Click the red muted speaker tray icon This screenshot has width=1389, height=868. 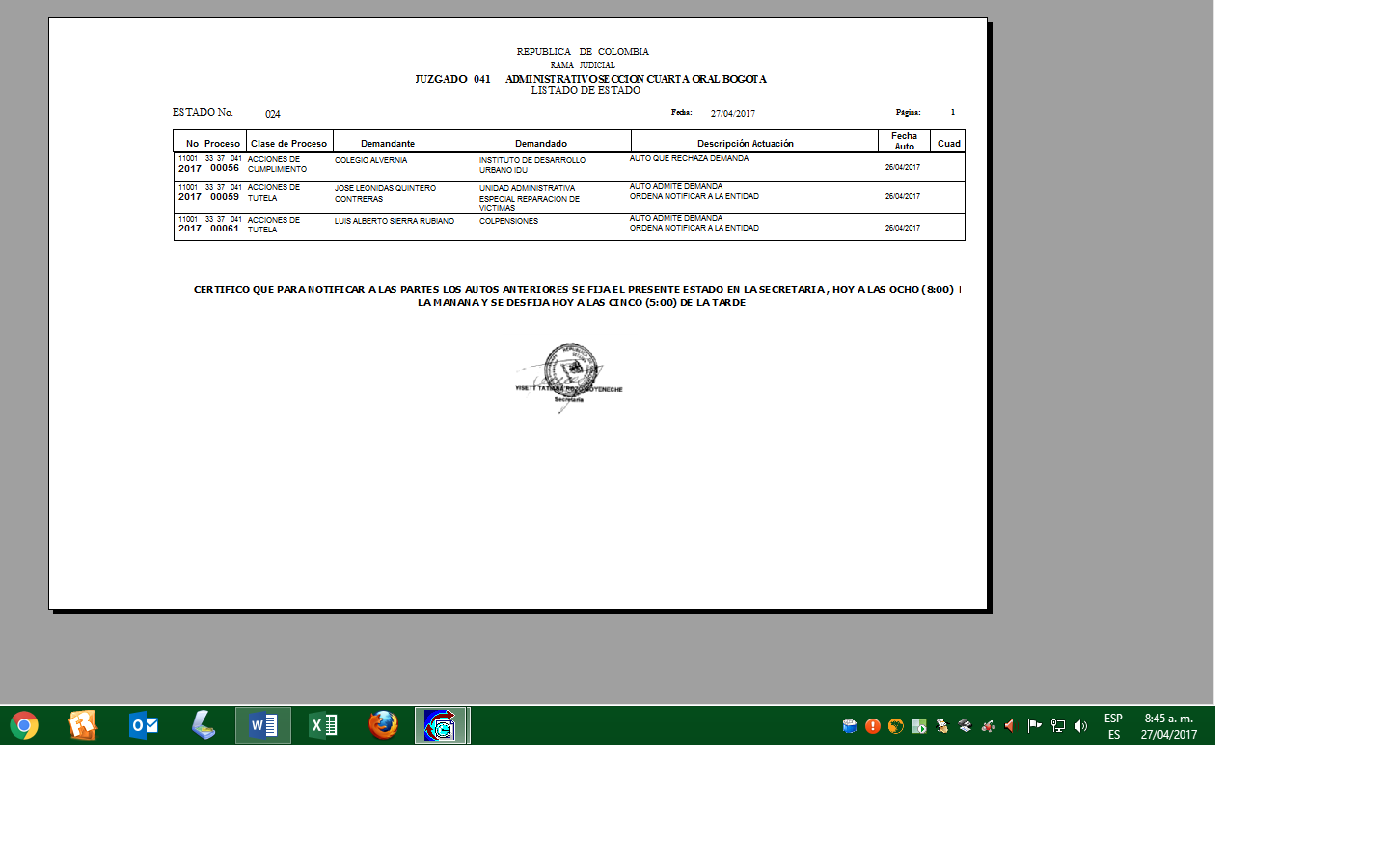tap(1010, 726)
